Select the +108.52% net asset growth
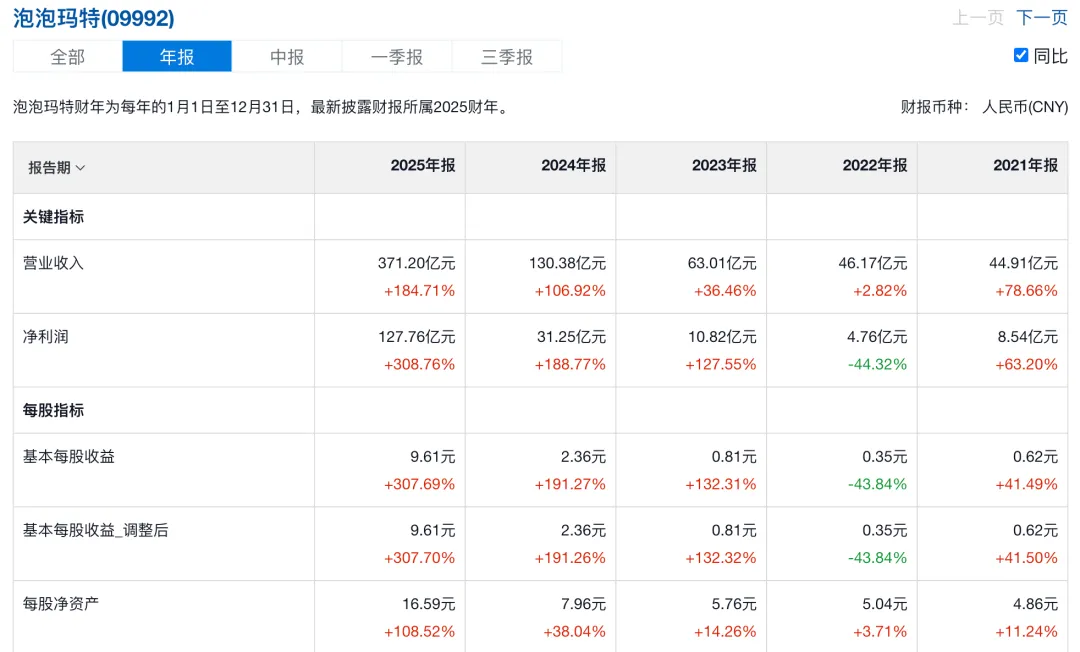1080x652 pixels. pos(419,631)
